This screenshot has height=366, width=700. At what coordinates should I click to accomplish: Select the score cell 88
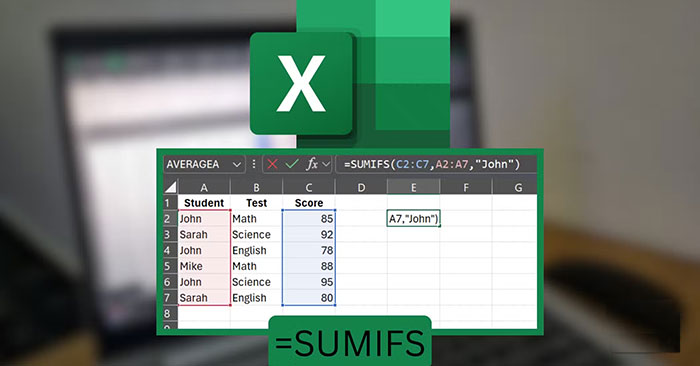(x=309, y=266)
